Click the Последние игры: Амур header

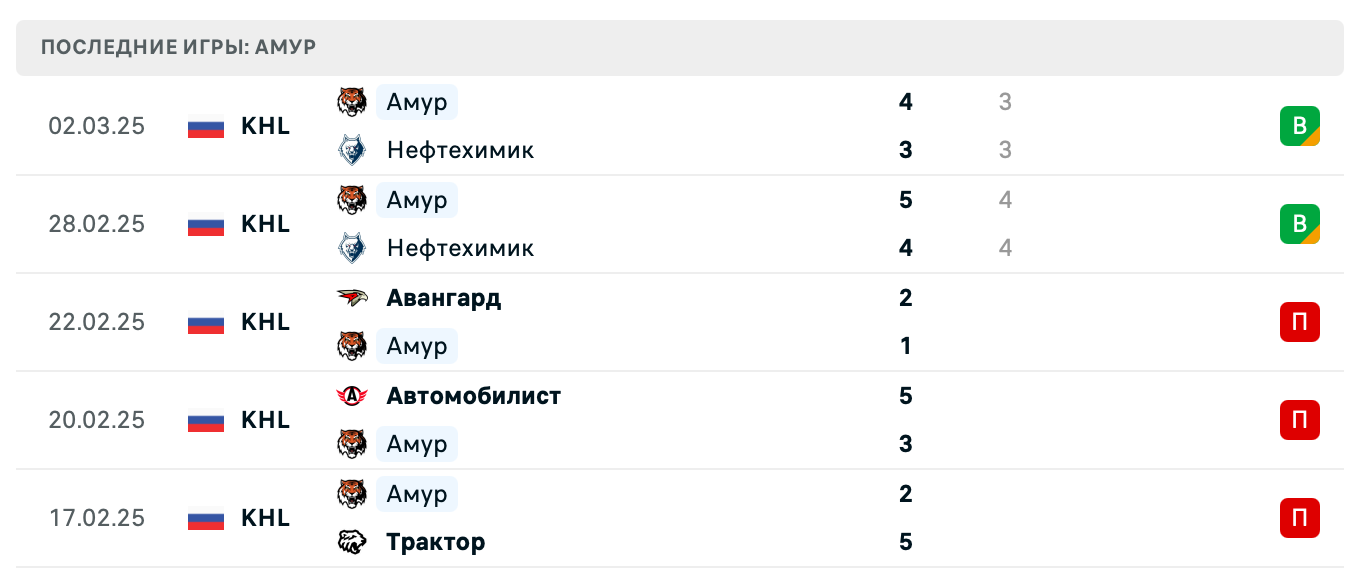click(x=180, y=48)
